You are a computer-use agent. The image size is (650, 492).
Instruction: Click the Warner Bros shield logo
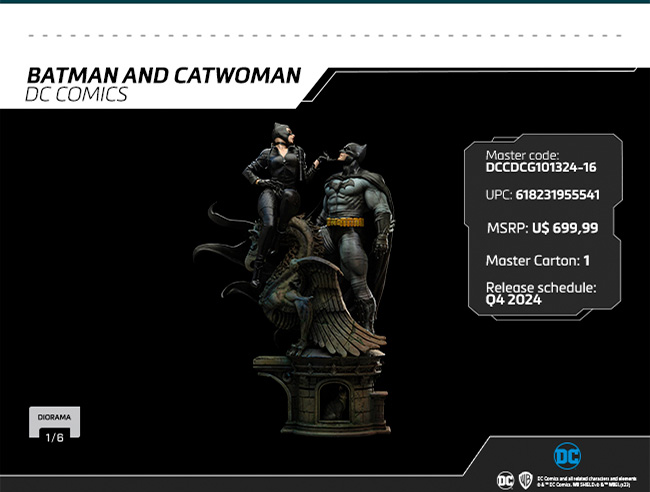[x=524, y=480]
